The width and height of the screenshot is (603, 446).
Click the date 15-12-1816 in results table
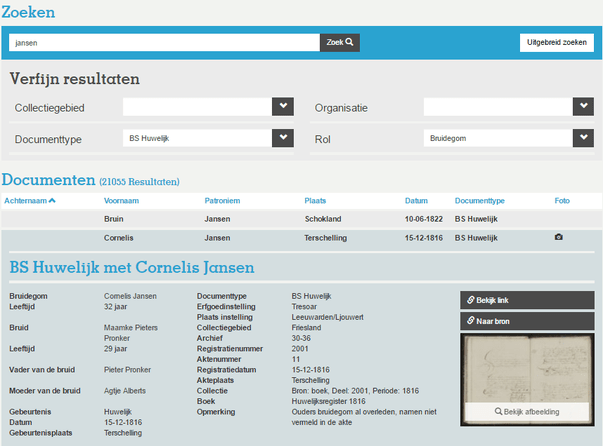[423, 238]
